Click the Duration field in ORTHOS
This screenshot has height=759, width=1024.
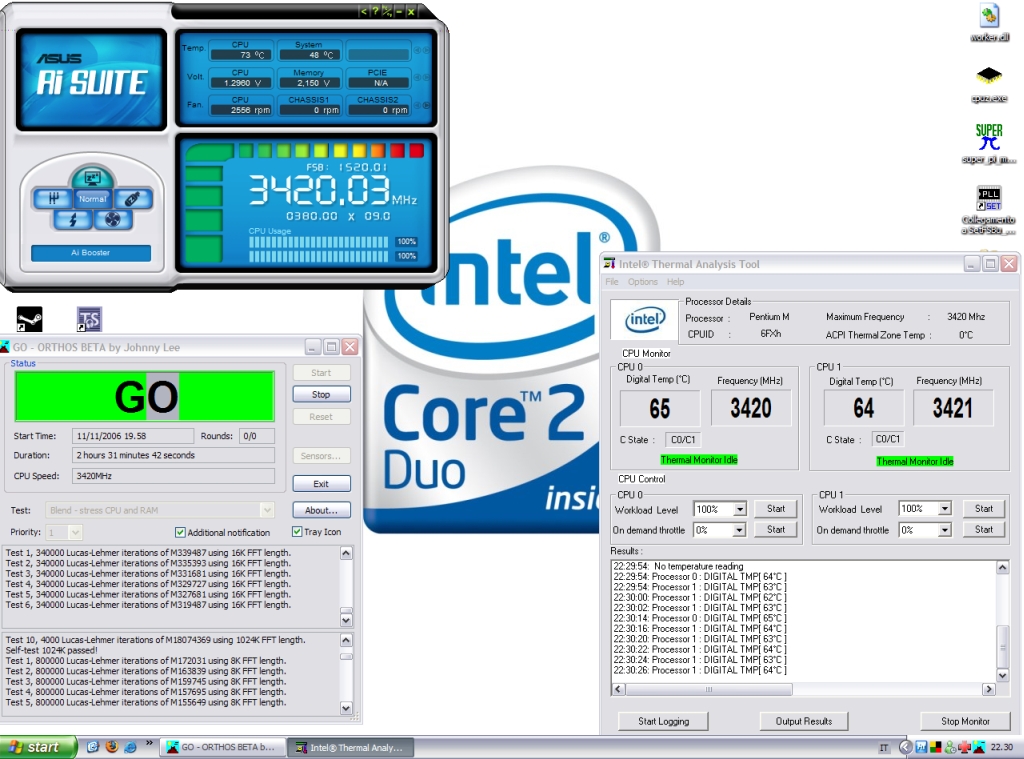point(173,455)
